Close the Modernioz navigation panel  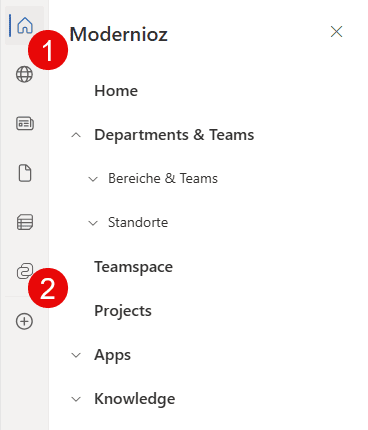point(336,32)
